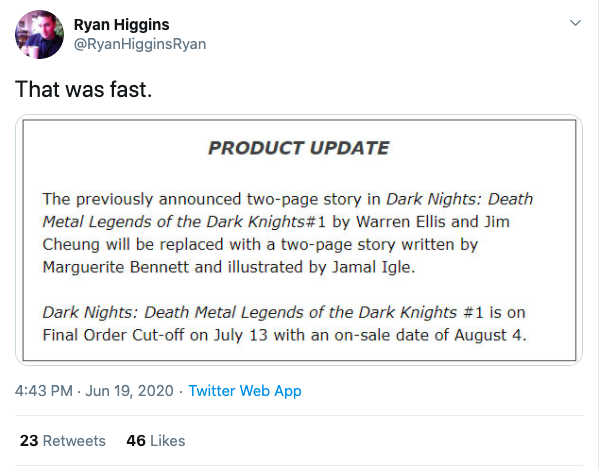The image size is (600, 470).
Task: Select the "That was fast." tweet text
Action: [x=83, y=89]
